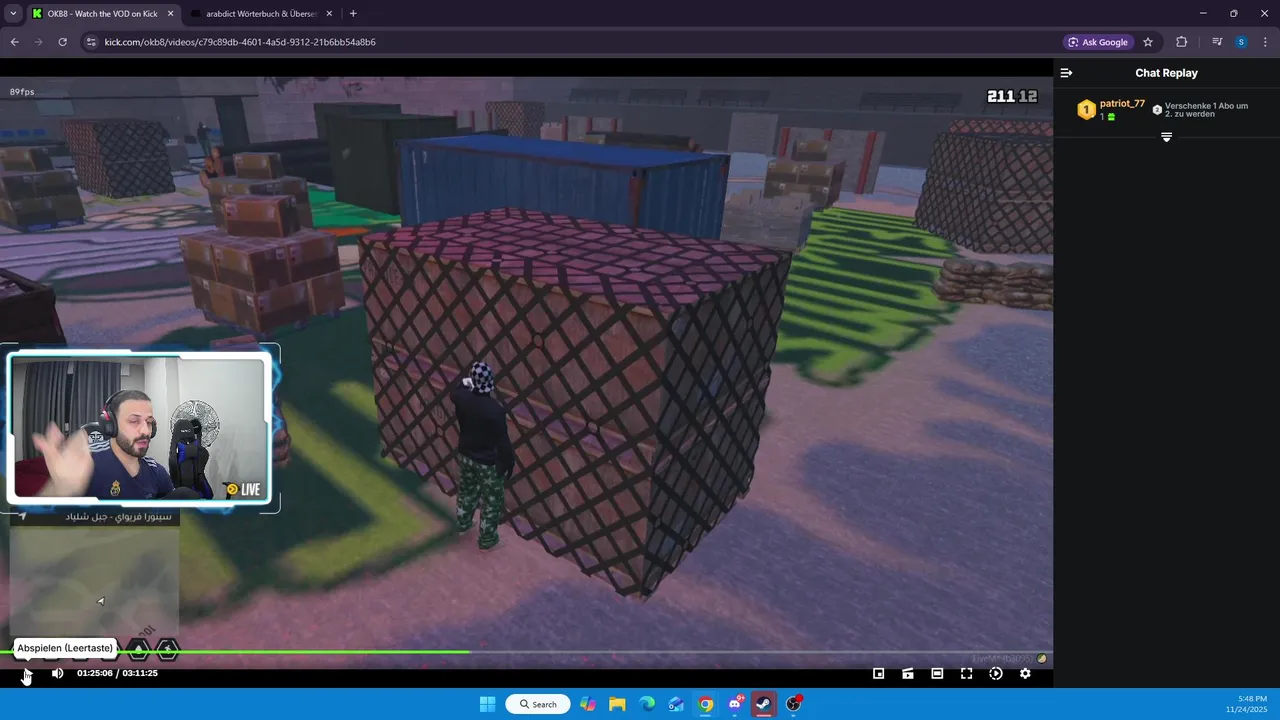The image size is (1280, 720).
Task: Open a new browser tab
Action: point(353,14)
